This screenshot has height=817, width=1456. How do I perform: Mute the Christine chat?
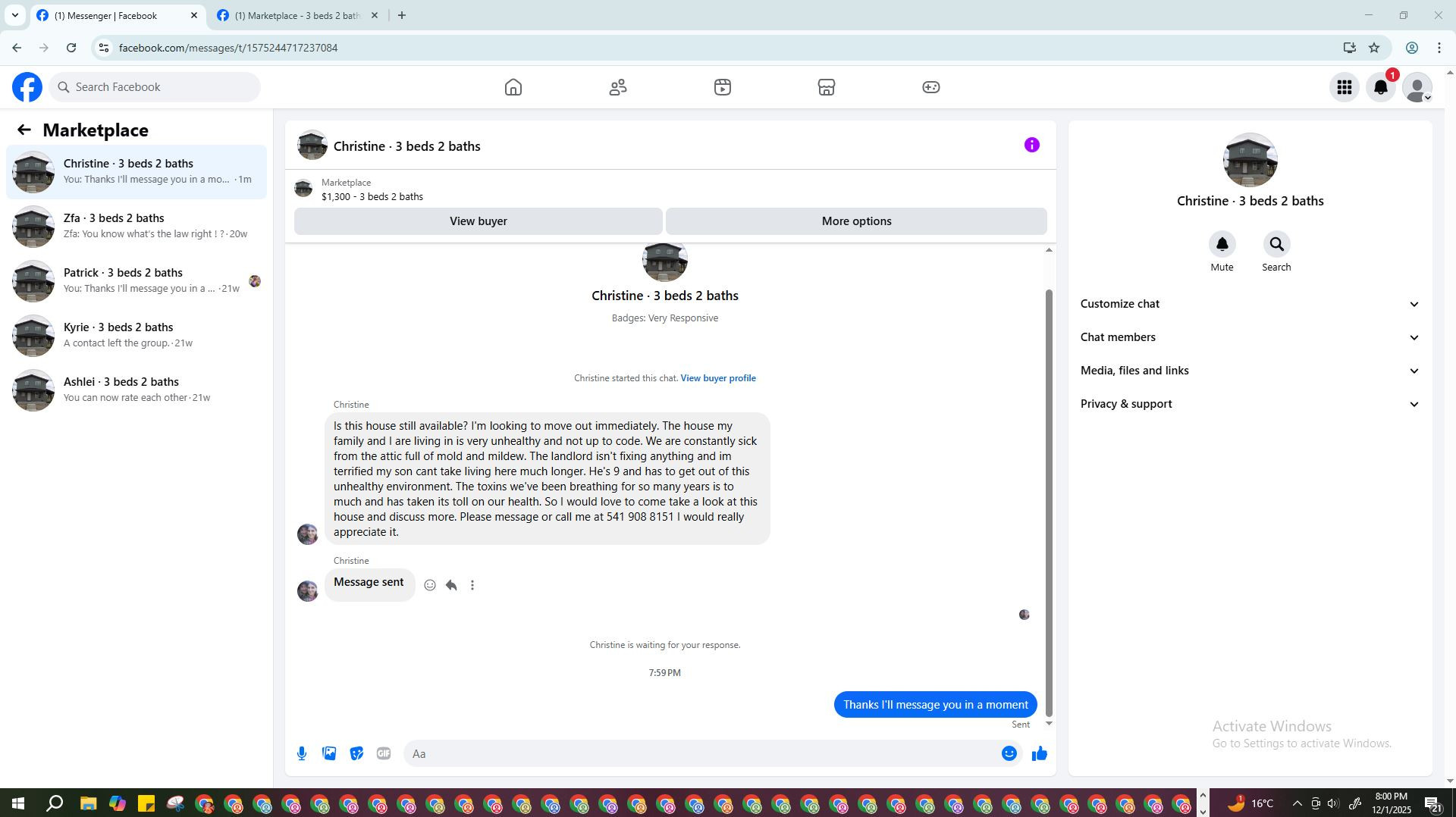[1222, 245]
